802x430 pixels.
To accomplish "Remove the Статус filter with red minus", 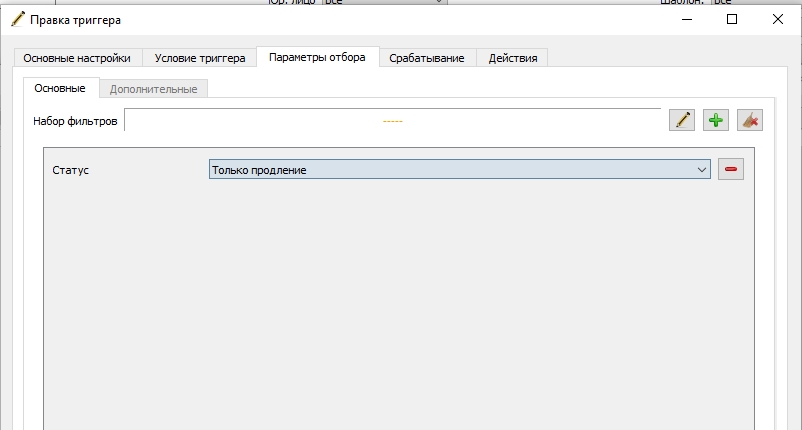I will click(731, 169).
